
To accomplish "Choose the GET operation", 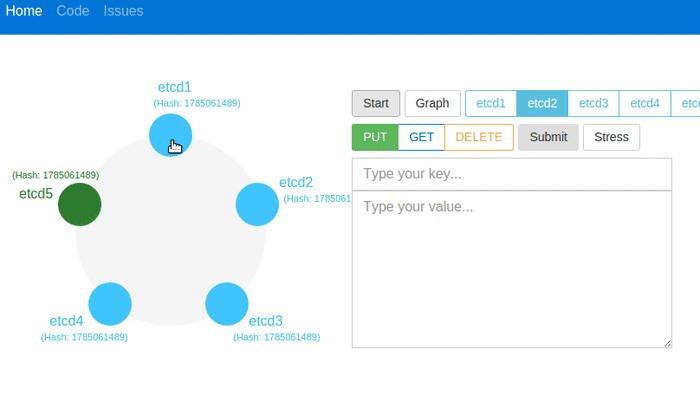I will point(421,137).
